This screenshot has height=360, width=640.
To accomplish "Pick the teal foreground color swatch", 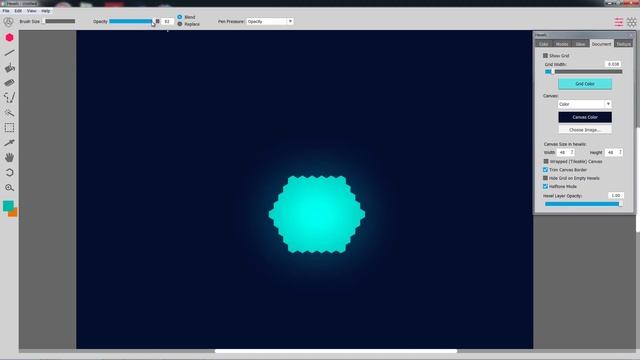I will 8,206.
